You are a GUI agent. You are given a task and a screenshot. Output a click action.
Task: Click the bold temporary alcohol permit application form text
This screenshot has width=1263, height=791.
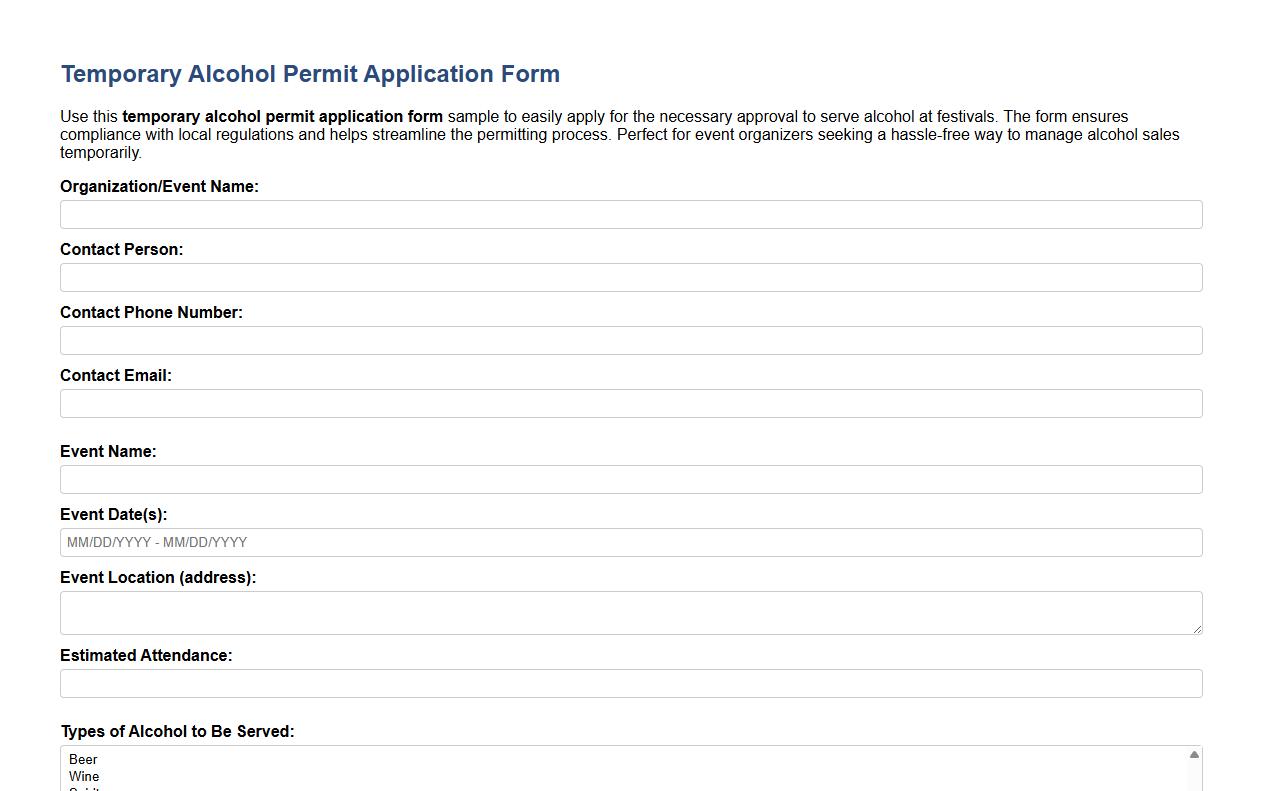pos(281,116)
